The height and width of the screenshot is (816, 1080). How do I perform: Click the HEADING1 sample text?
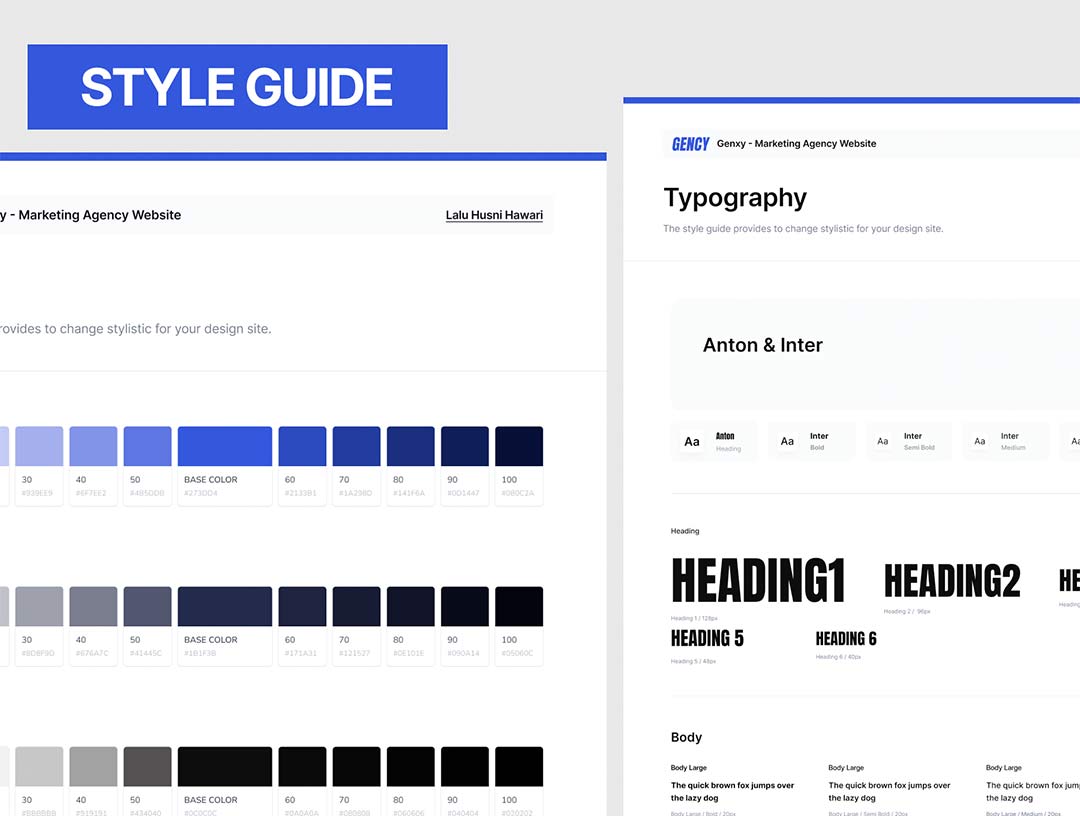tap(758, 581)
